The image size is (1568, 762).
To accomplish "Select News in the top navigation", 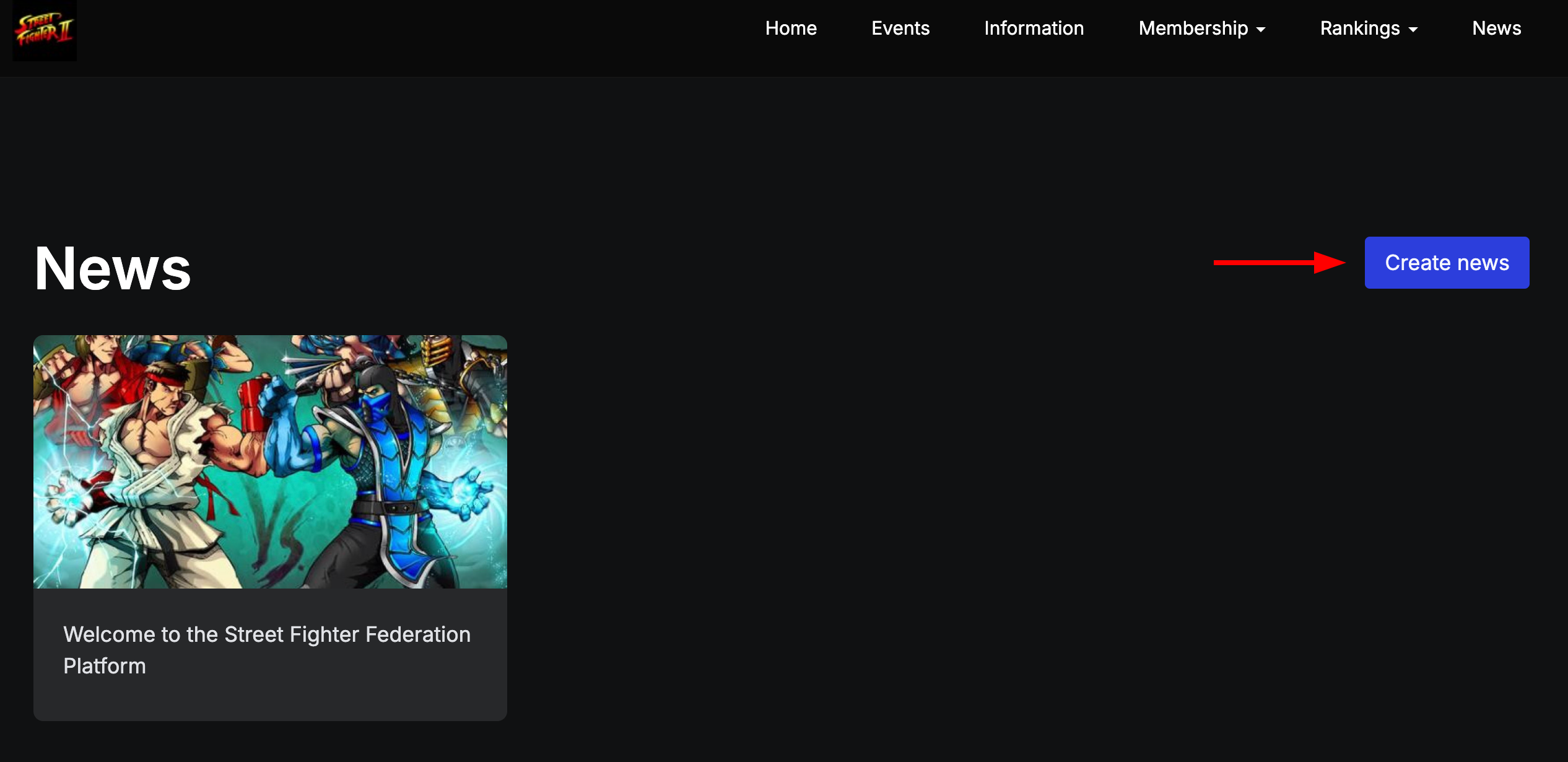I will [1496, 28].
